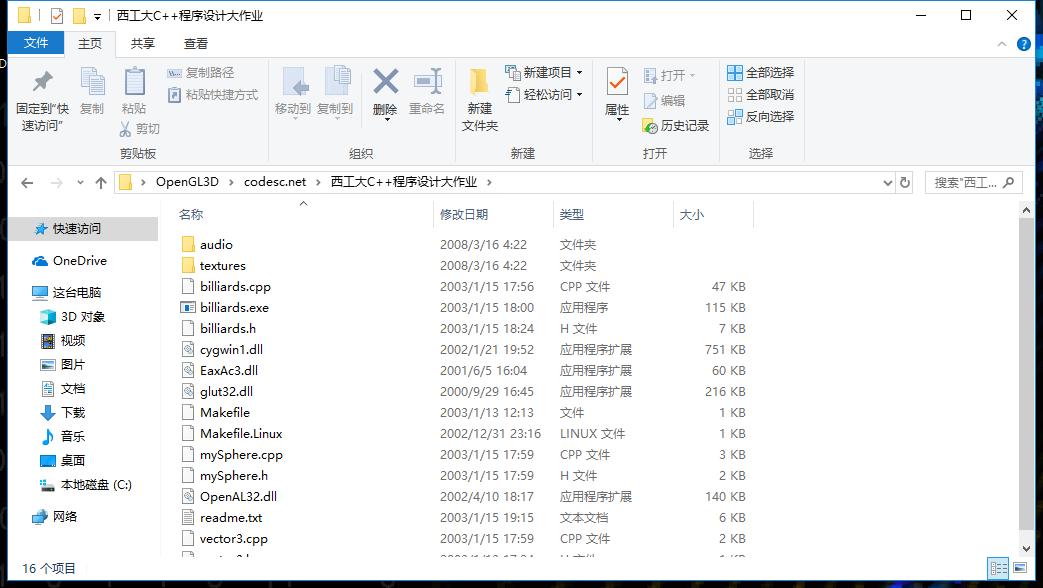
Task: Create a new folder with the ribbon icon
Action: (x=479, y=96)
